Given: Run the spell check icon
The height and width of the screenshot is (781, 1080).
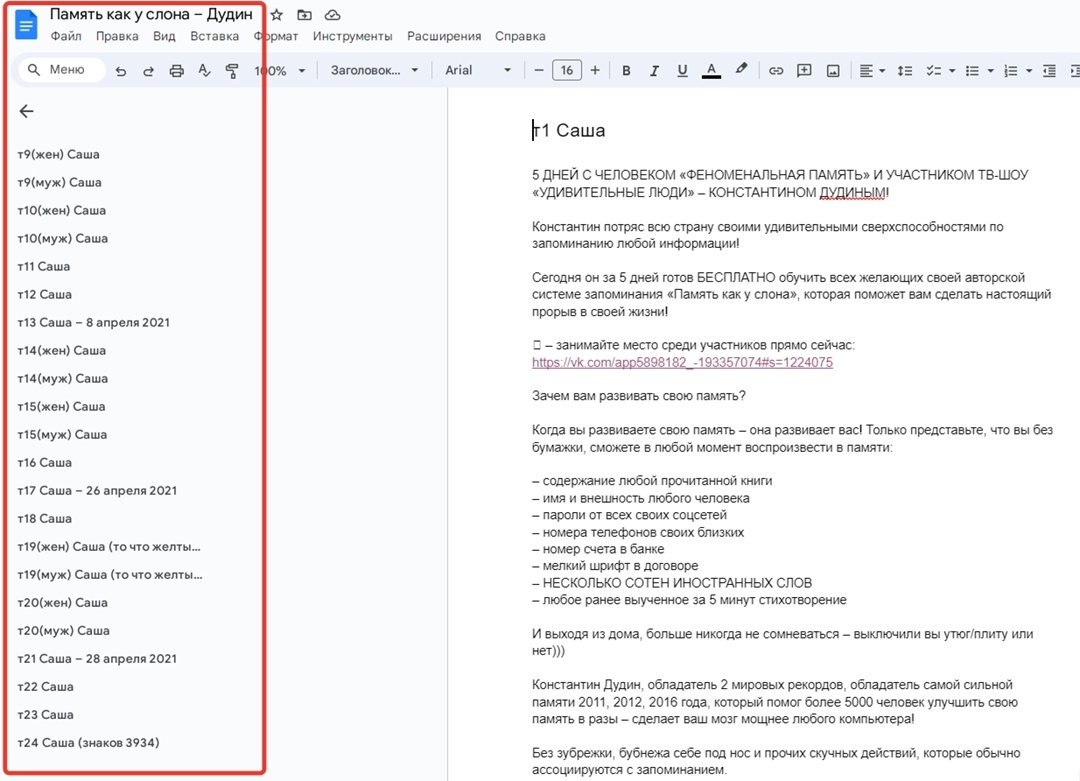Looking at the screenshot, I should [204, 70].
